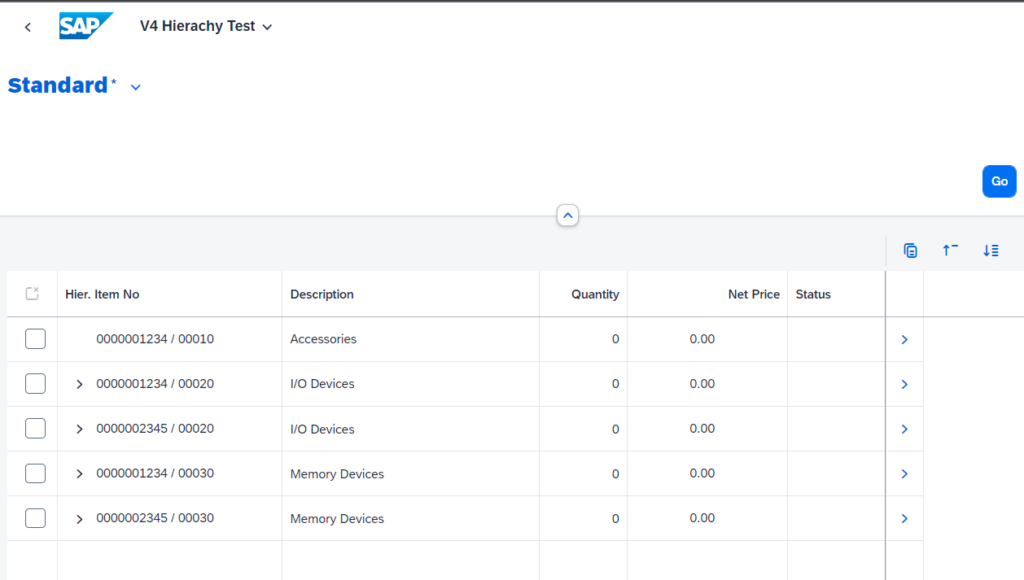This screenshot has width=1024, height=580.
Task: Expand tree node 0000001234 / 00020
Action: pos(78,384)
